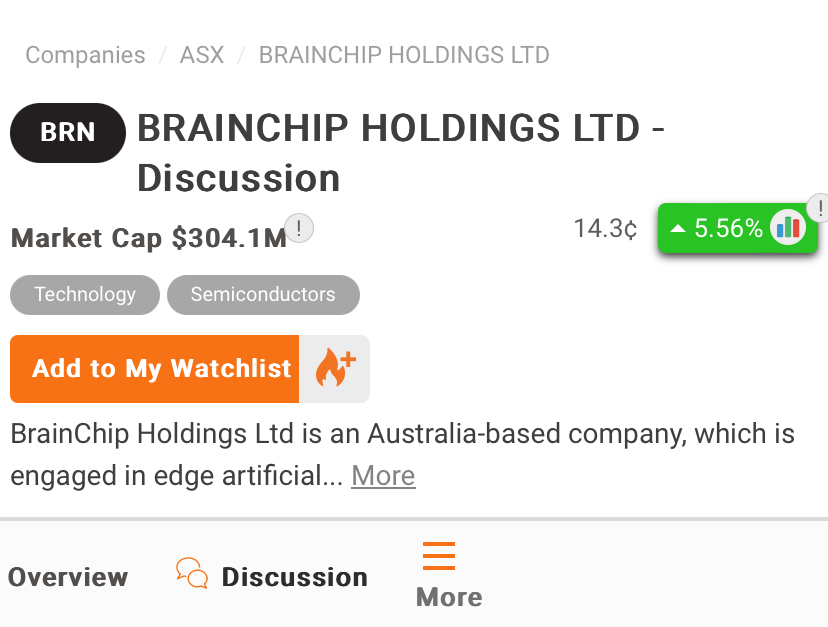The width and height of the screenshot is (828, 627).
Task: Click the flame plus watchlist icon
Action: pyautogui.click(x=335, y=369)
